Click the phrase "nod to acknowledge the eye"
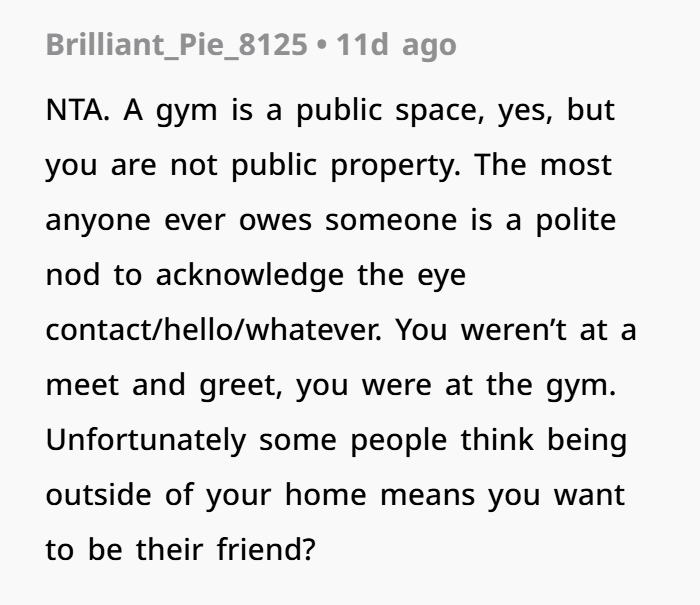Image resolution: width=700 pixels, height=605 pixels. pos(256,275)
